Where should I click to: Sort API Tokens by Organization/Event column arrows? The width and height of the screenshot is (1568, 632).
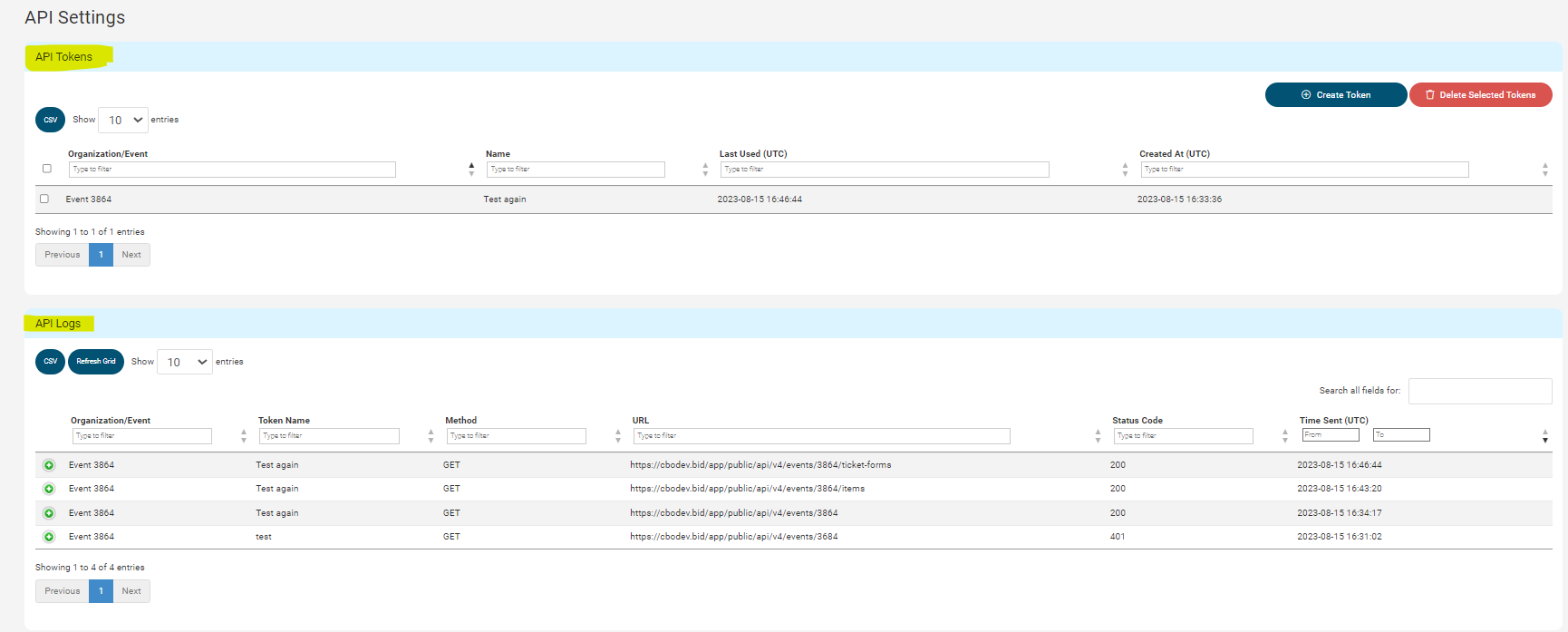tap(471, 169)
